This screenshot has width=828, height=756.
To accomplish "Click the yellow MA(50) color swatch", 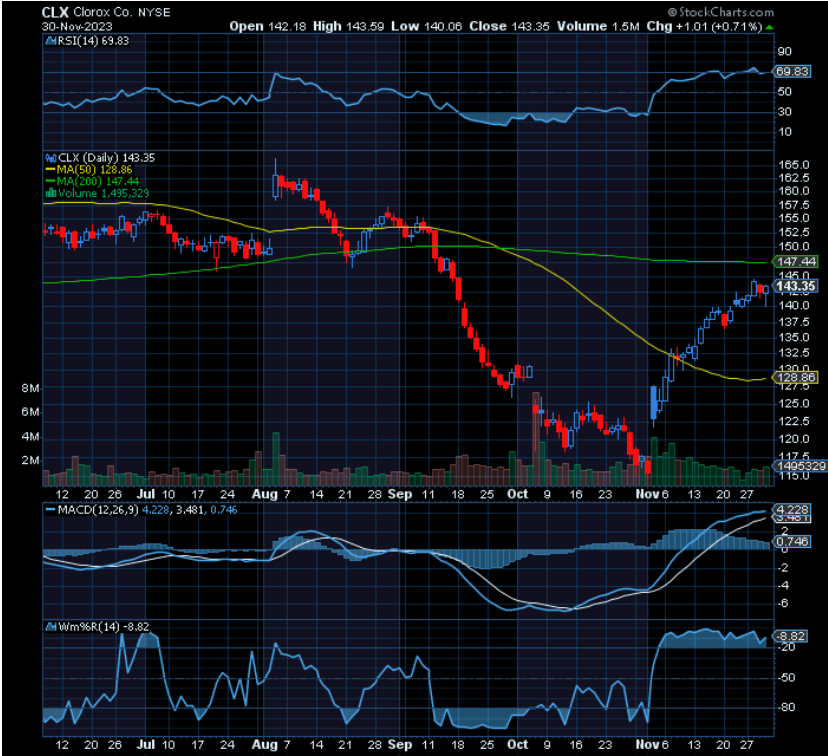I will coord(49,169).
